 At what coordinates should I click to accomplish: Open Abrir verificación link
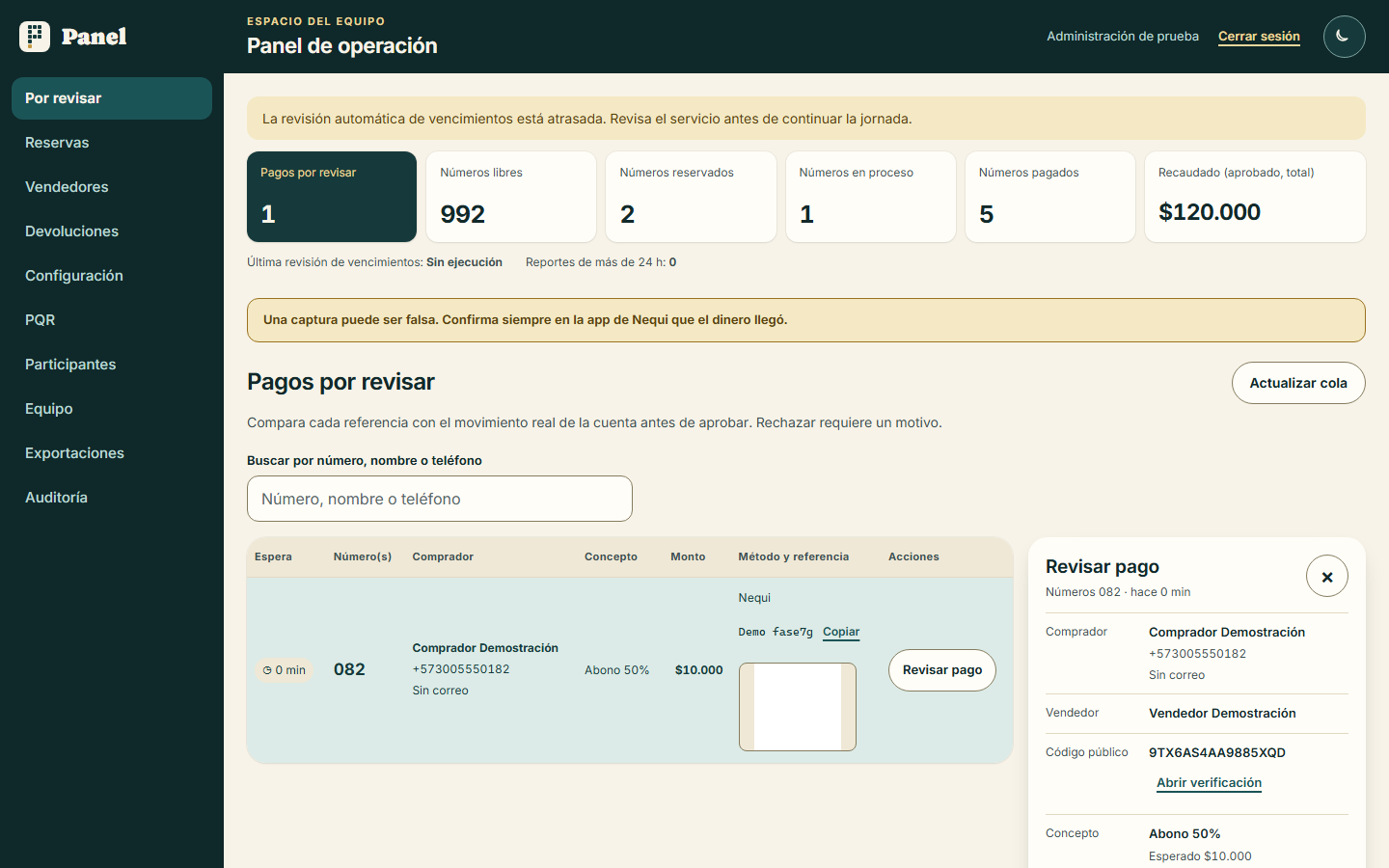tap(1209, 783)
